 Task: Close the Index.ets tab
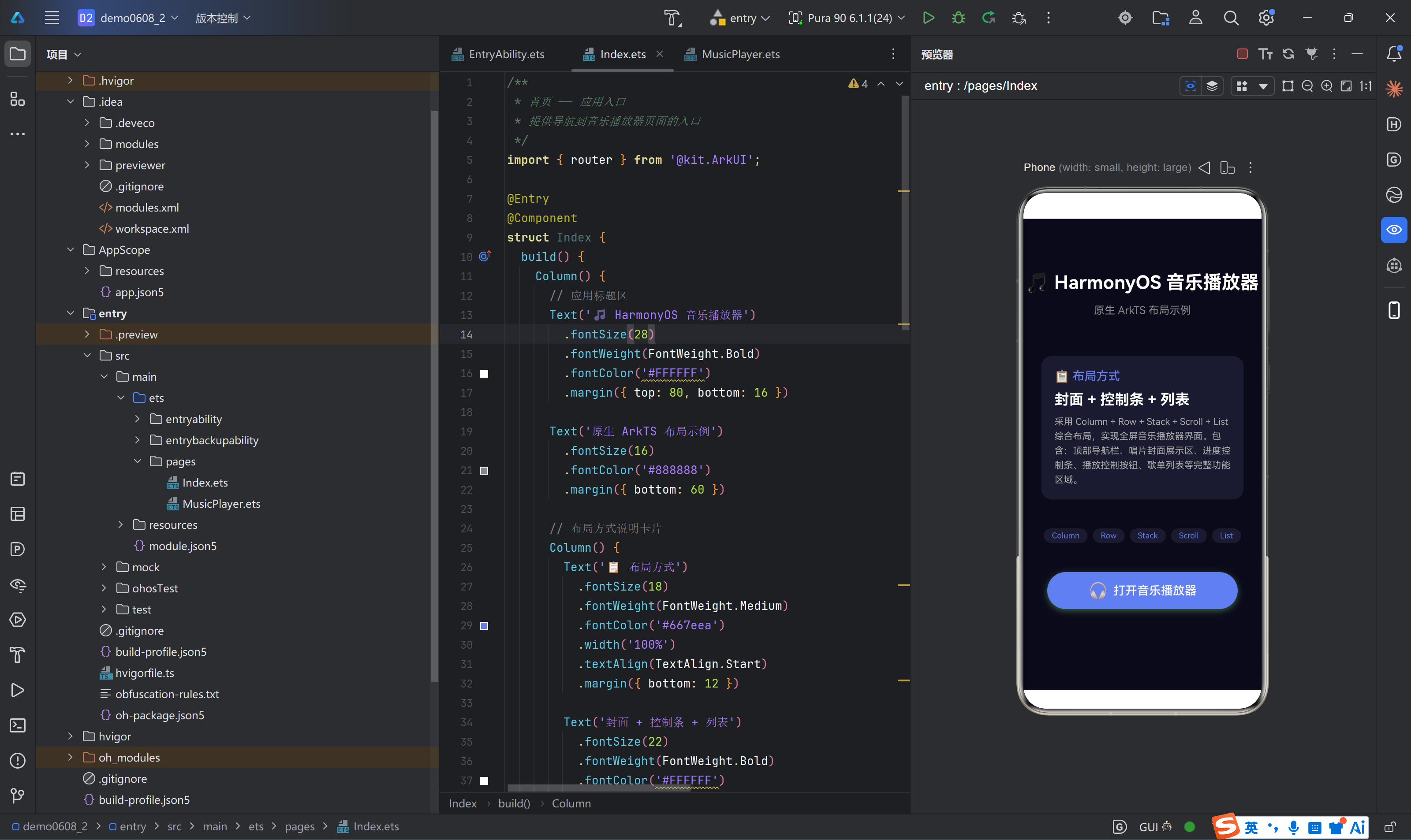pyautogui.click(x=660, y=54)
